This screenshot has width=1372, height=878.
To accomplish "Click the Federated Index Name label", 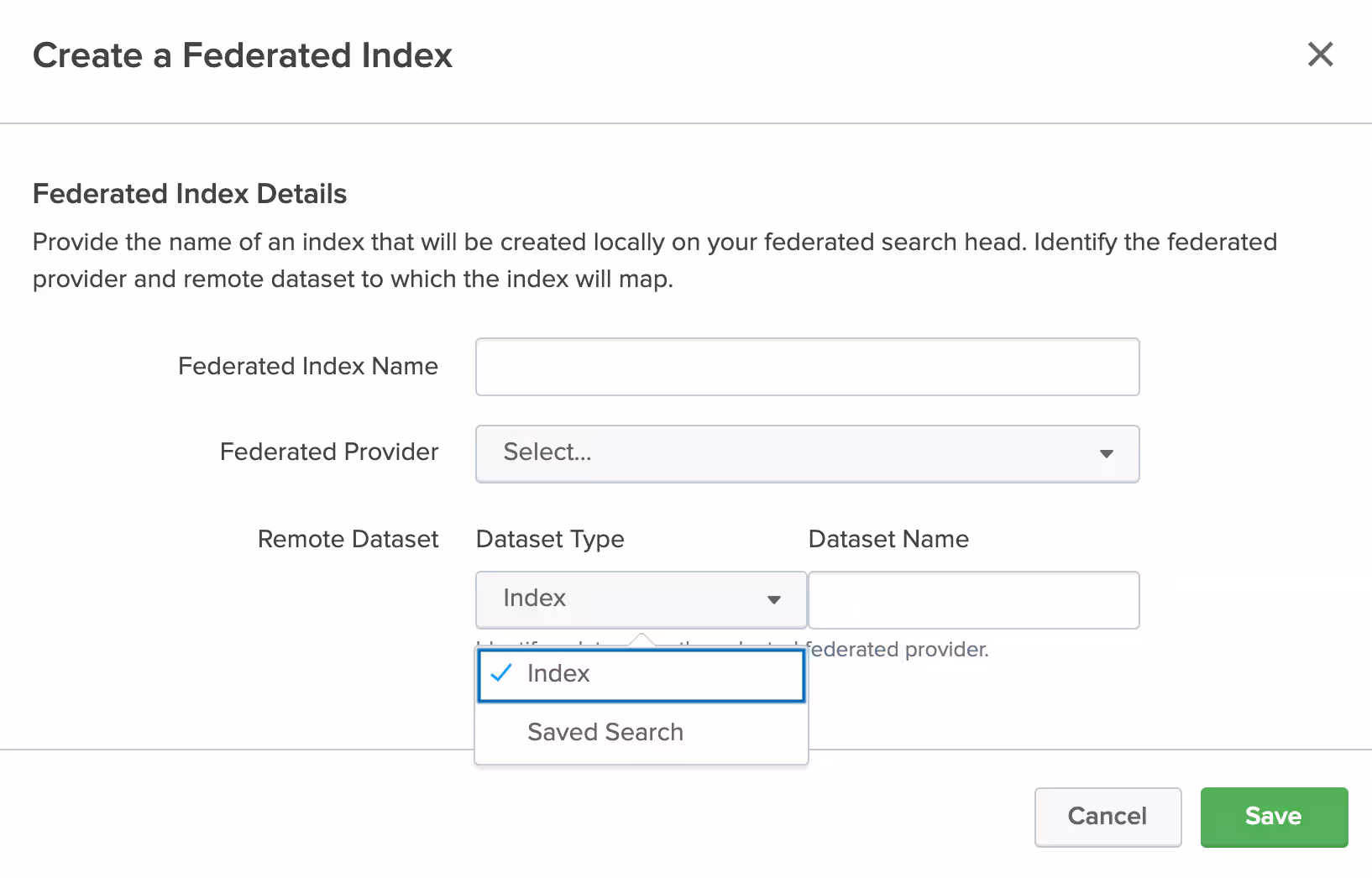I will click(x=307, y=366).
